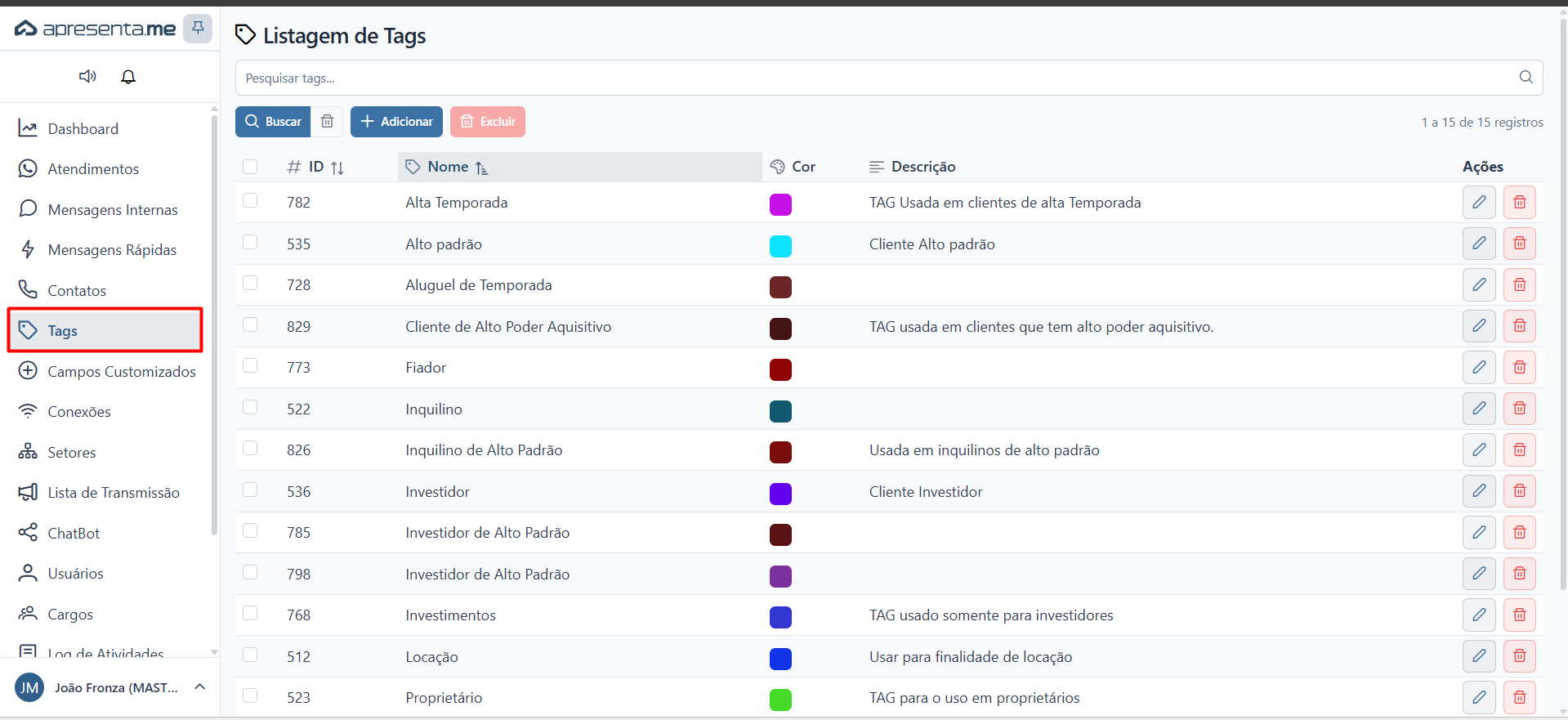
Task: Pin the sidebar with the pin icon
Action: tap(198, 29)
